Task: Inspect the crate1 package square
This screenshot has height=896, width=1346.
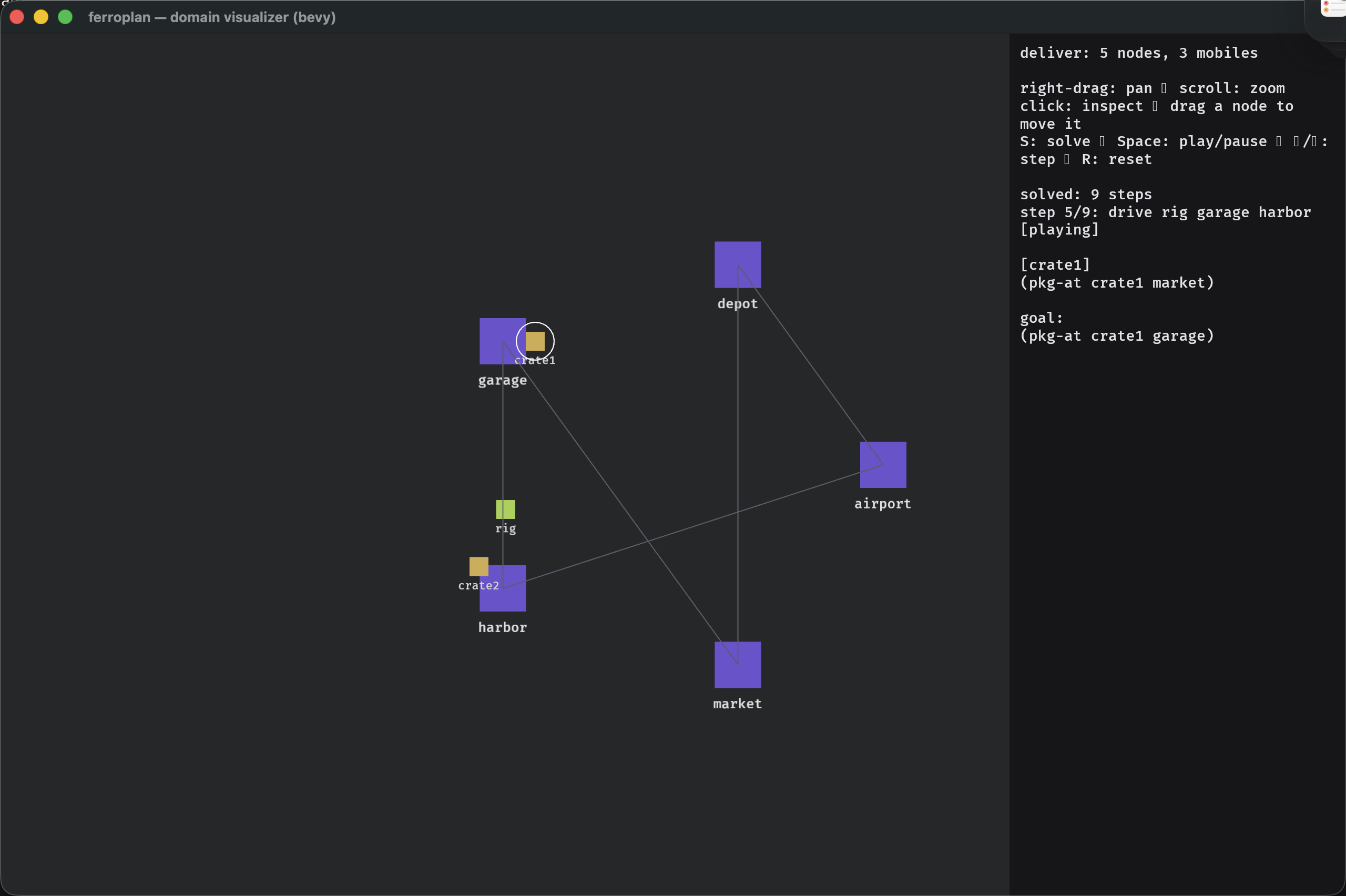Action: click(535, 341)
